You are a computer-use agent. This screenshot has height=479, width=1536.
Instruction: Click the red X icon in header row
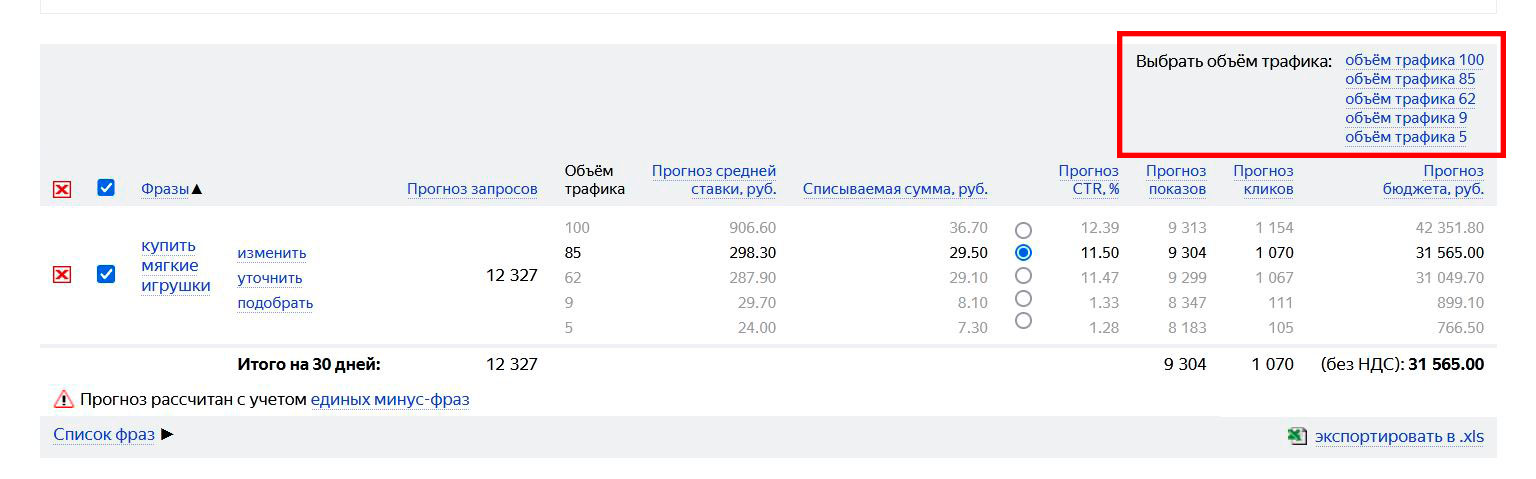[x=62, y=189]
